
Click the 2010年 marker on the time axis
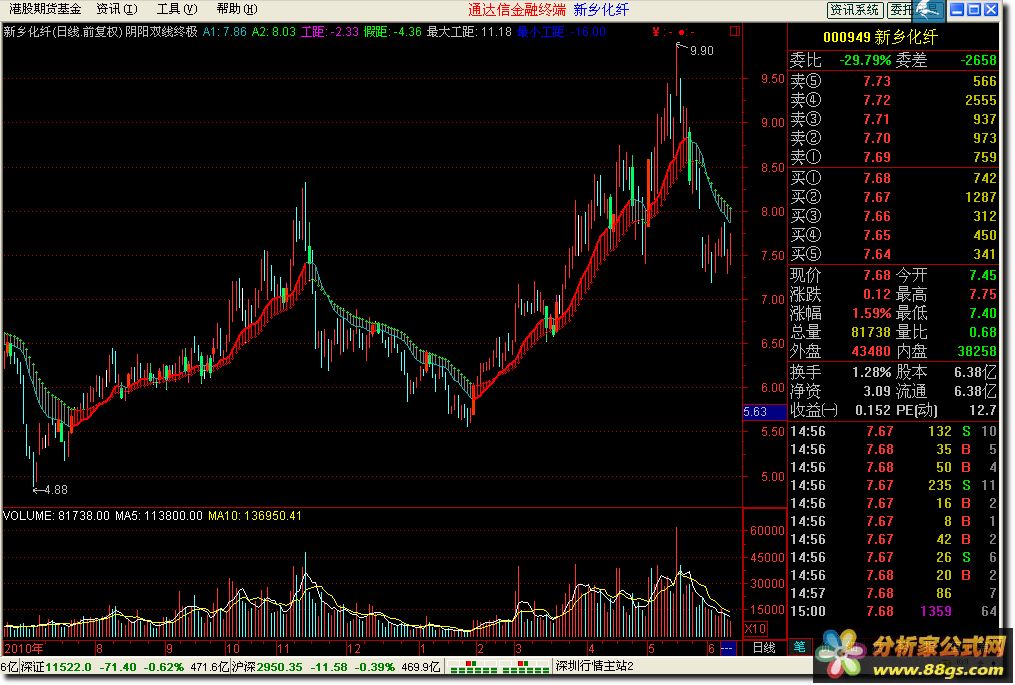[24, 648]
